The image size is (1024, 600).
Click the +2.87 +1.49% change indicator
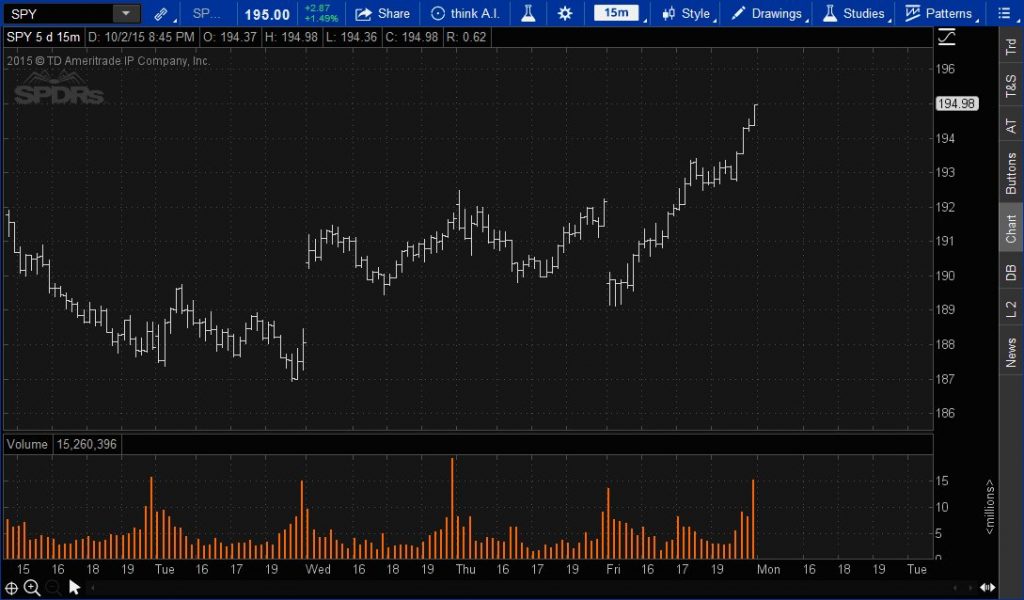pyautogui.click(x=321, y=14)
